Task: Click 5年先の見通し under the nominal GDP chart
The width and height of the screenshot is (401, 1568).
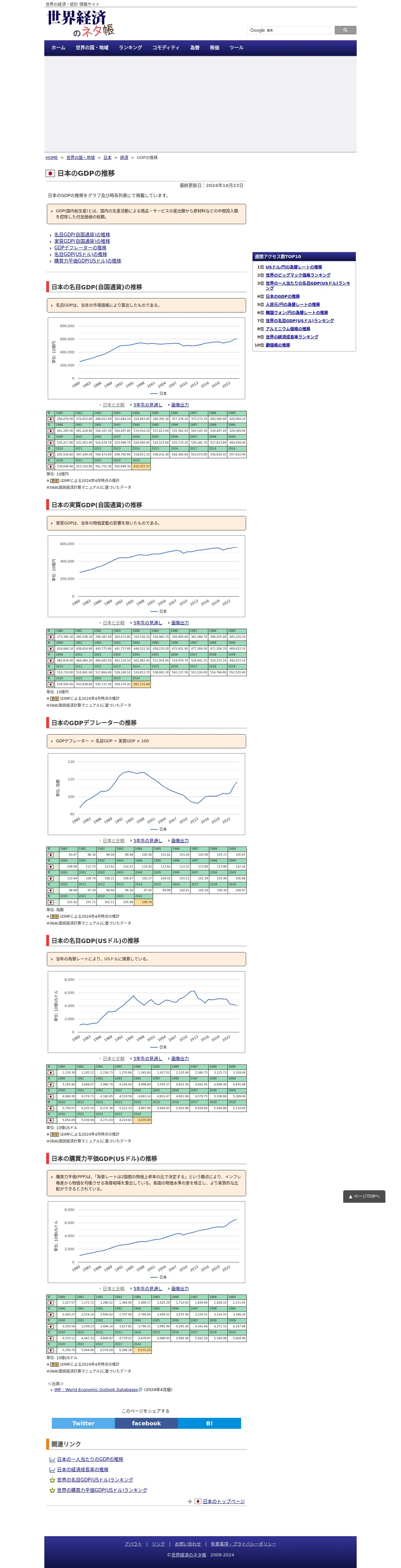Action: point(147,405)
